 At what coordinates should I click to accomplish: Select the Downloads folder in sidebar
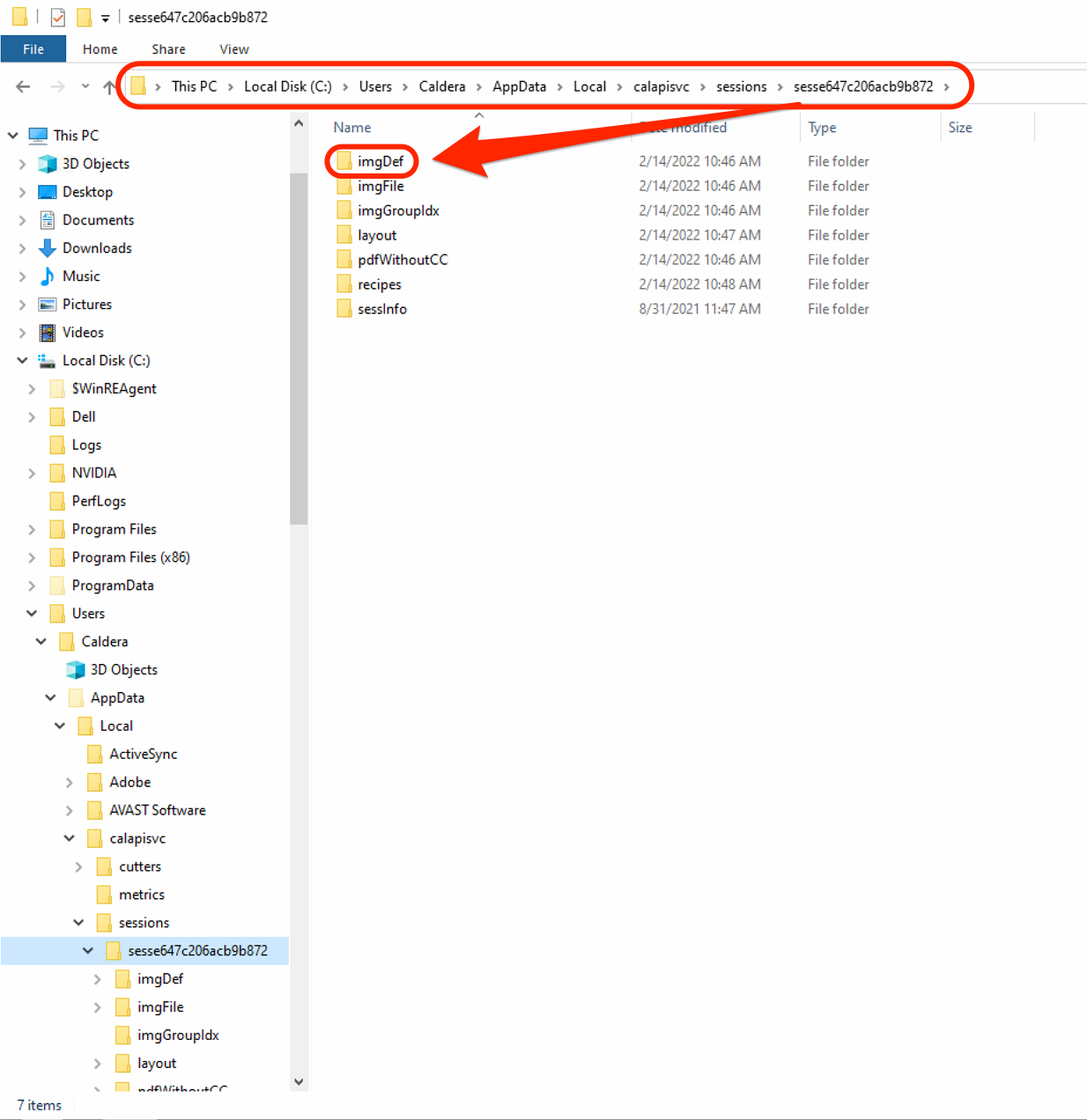click(97, 247)
